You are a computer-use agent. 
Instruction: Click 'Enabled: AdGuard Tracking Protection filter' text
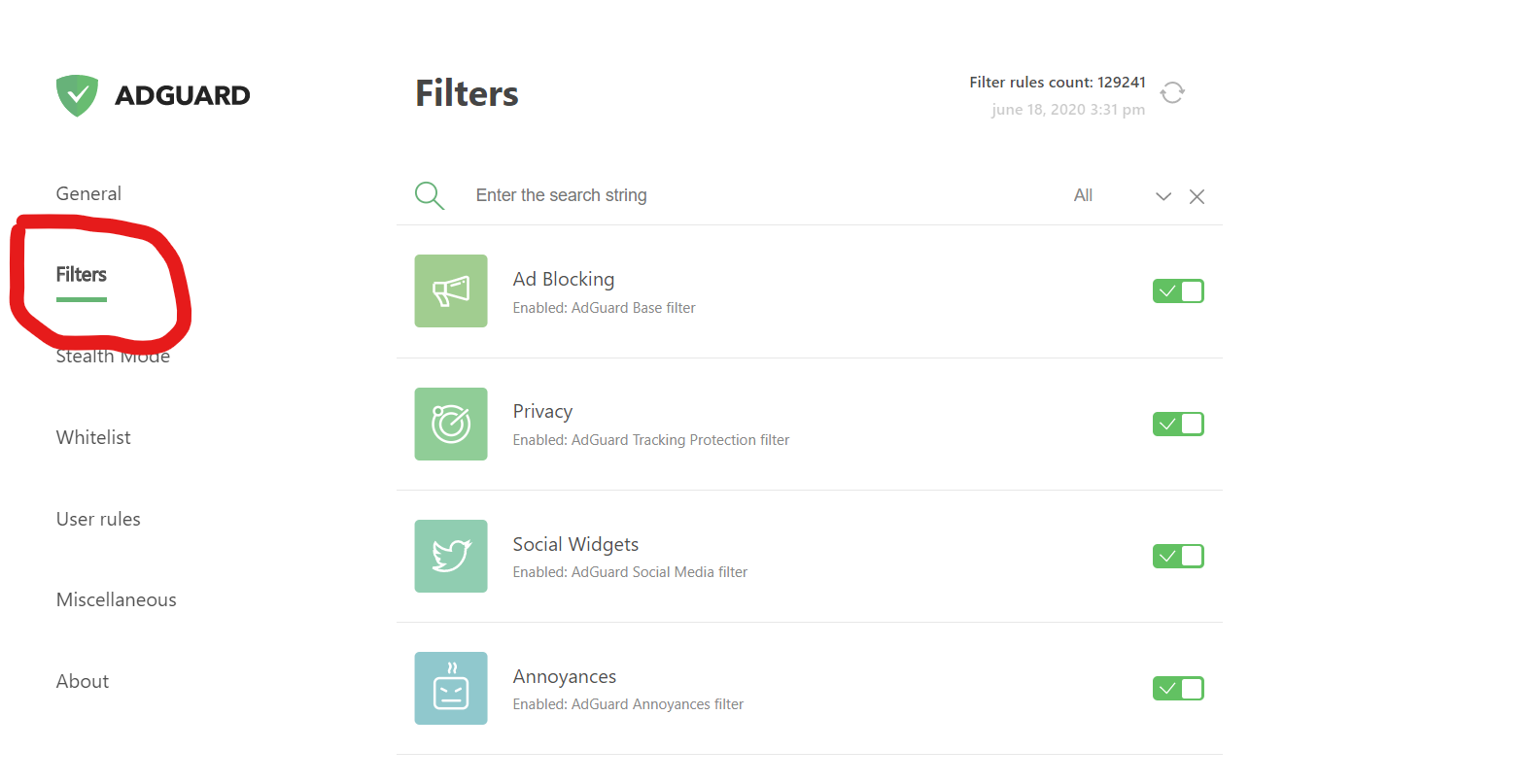coord(651,440)
